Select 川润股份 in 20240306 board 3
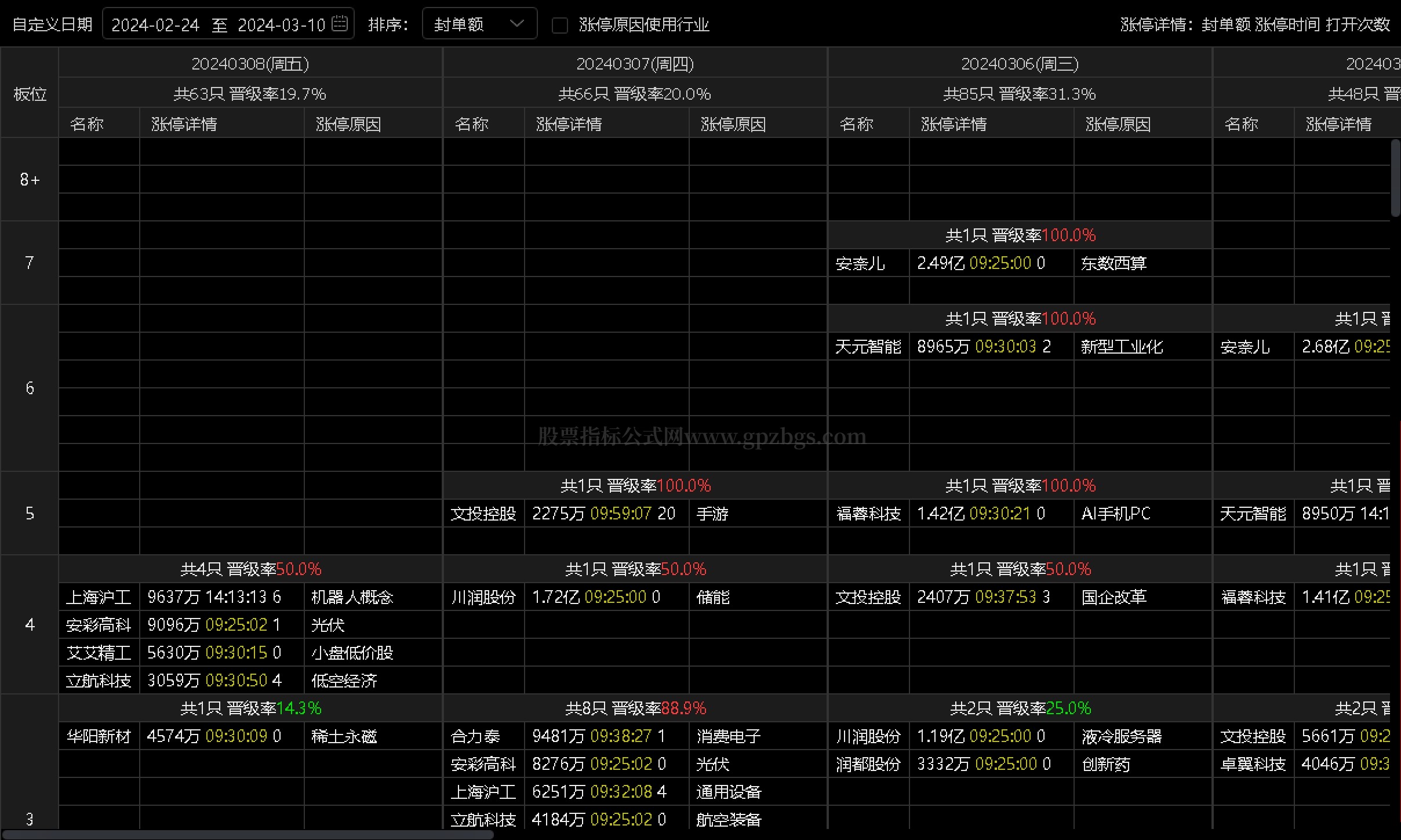The image size is (1401, 840). [869, 736]
